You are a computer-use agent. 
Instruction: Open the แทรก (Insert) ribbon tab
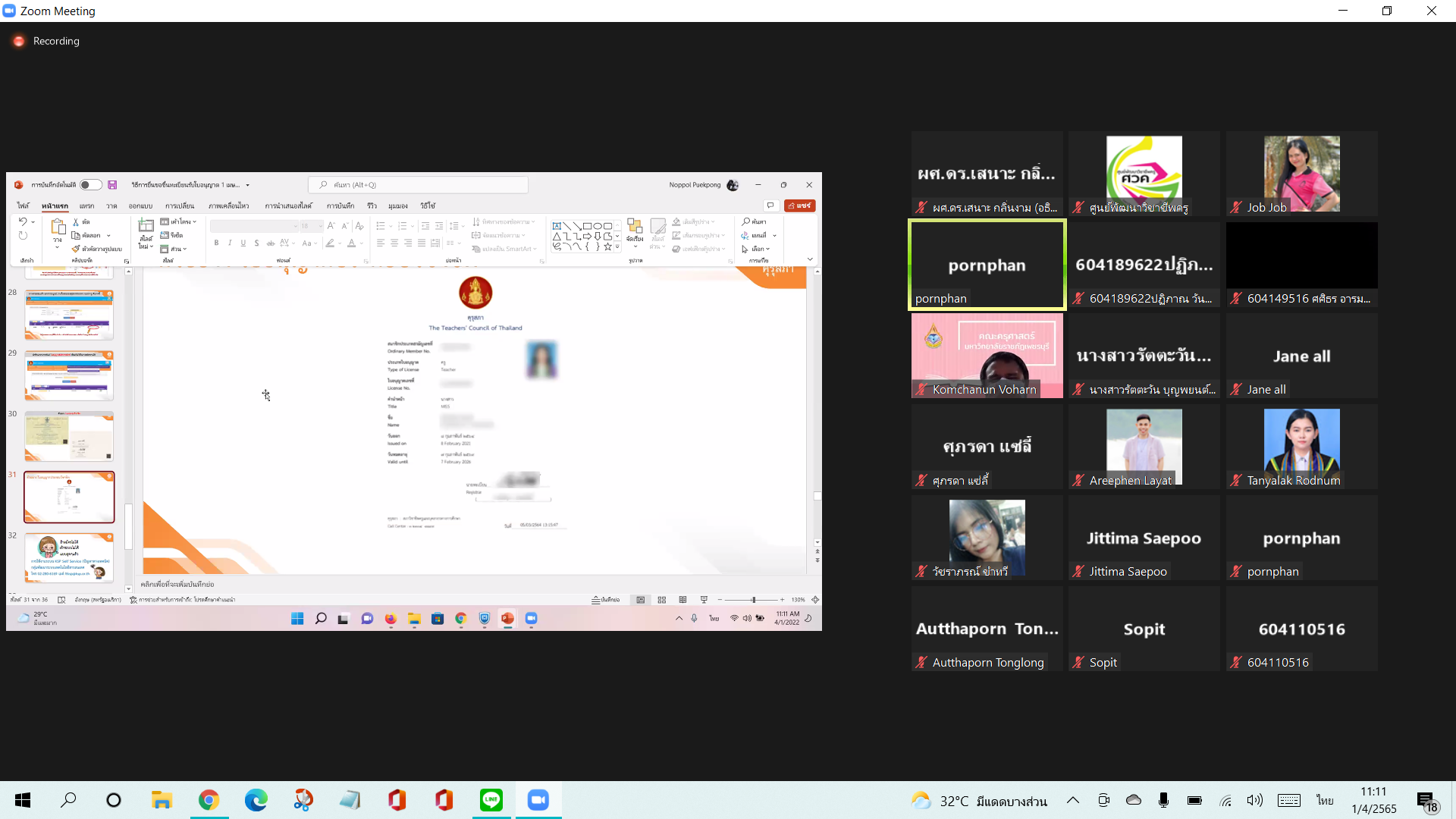point(86,206)
